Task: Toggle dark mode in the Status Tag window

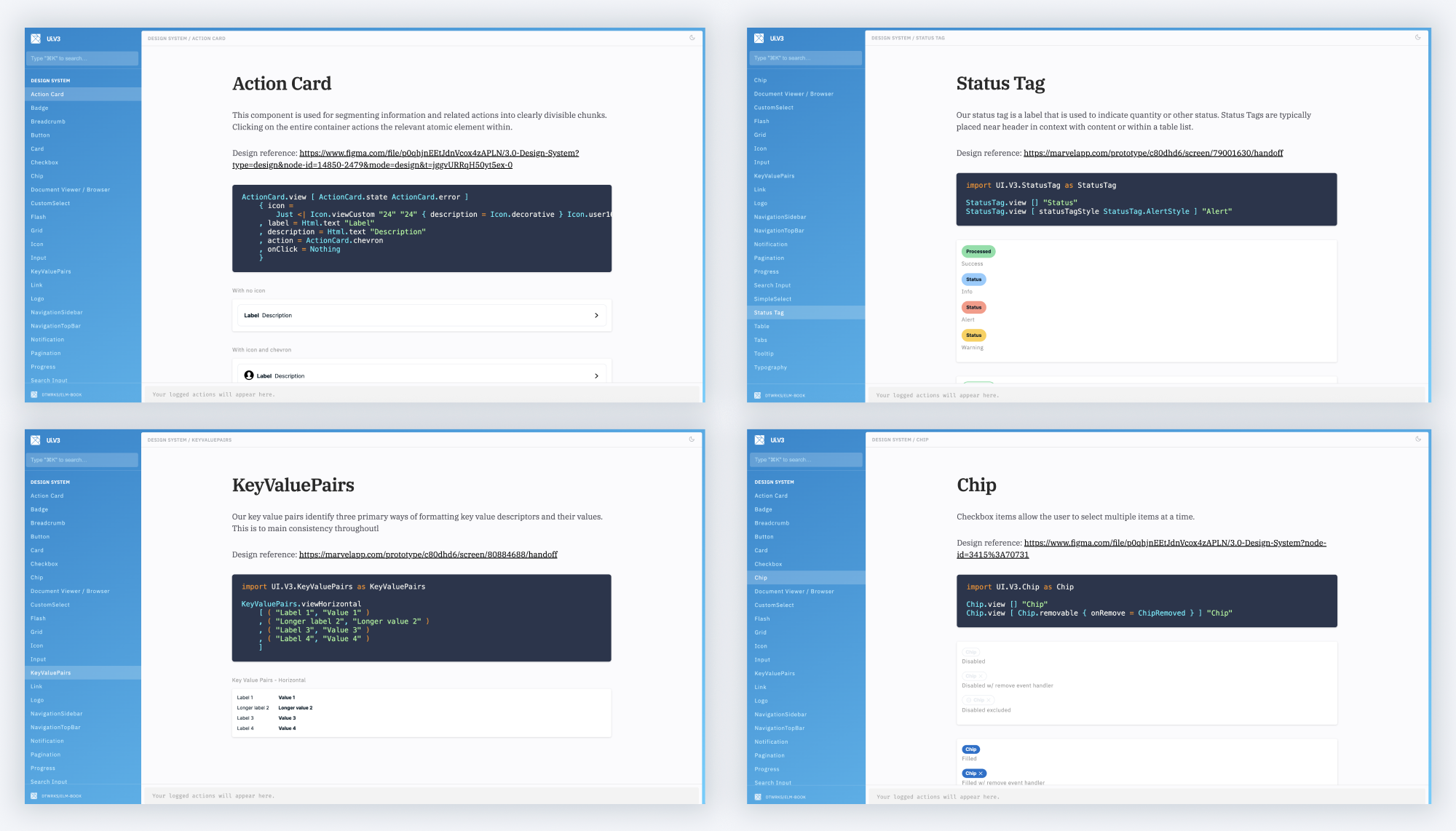Action: point(1417,38)
